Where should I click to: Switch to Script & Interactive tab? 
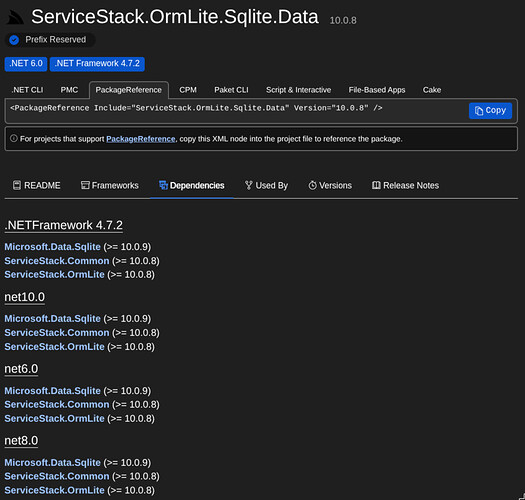(x=298, y=90)
